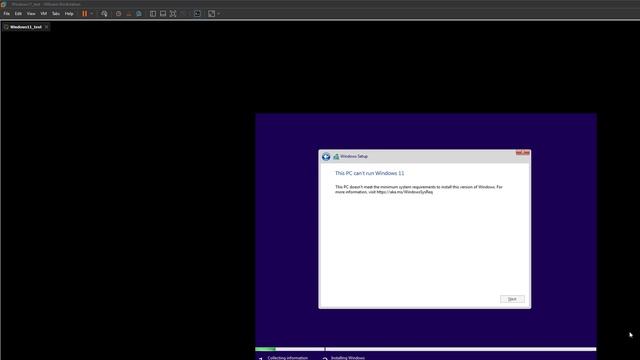Open the VM menu
Image resolution: width=640 pixels, height=360 pixels.
click(x=44, y=13)
